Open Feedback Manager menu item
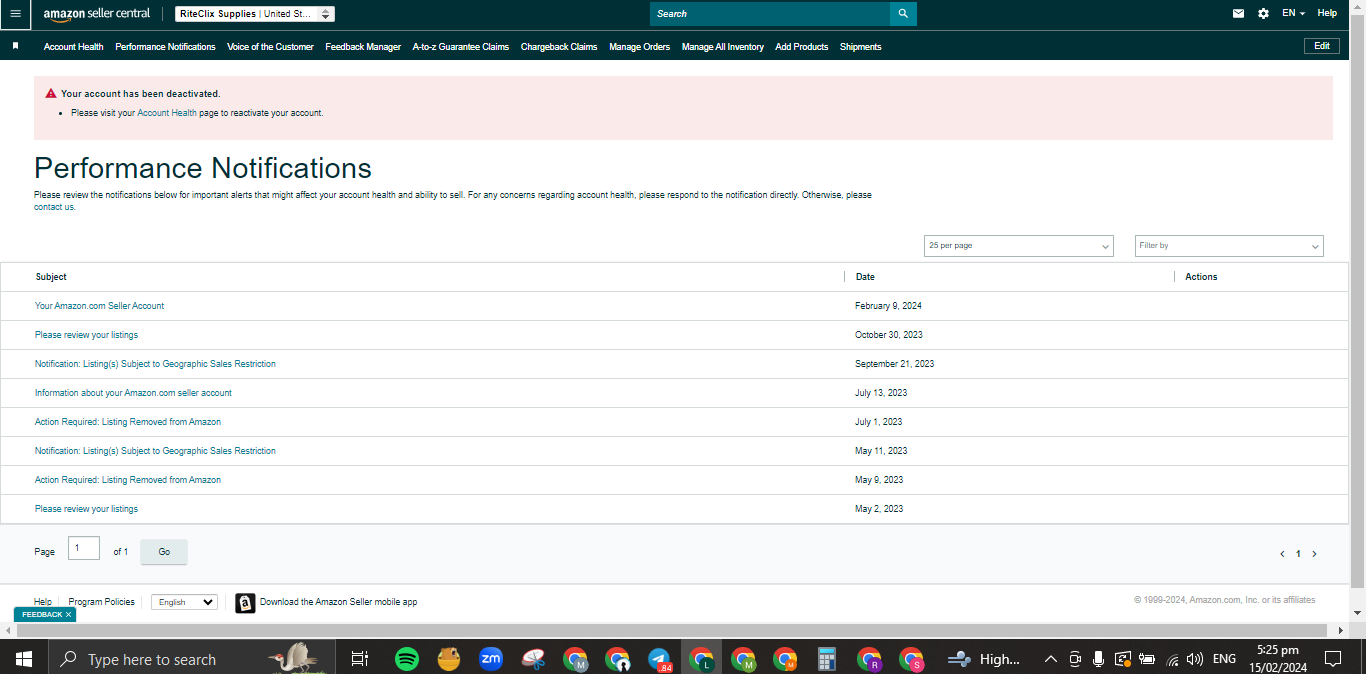The height and width of the screenshot is (674, 1366). (363, 47)
